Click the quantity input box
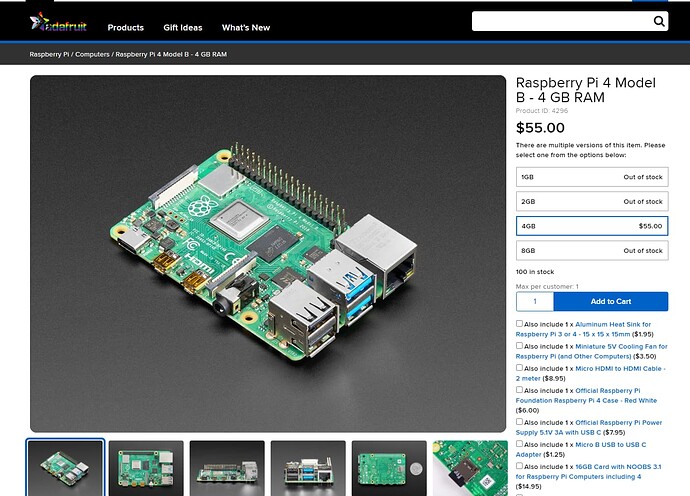 click(x=535, y=301)
